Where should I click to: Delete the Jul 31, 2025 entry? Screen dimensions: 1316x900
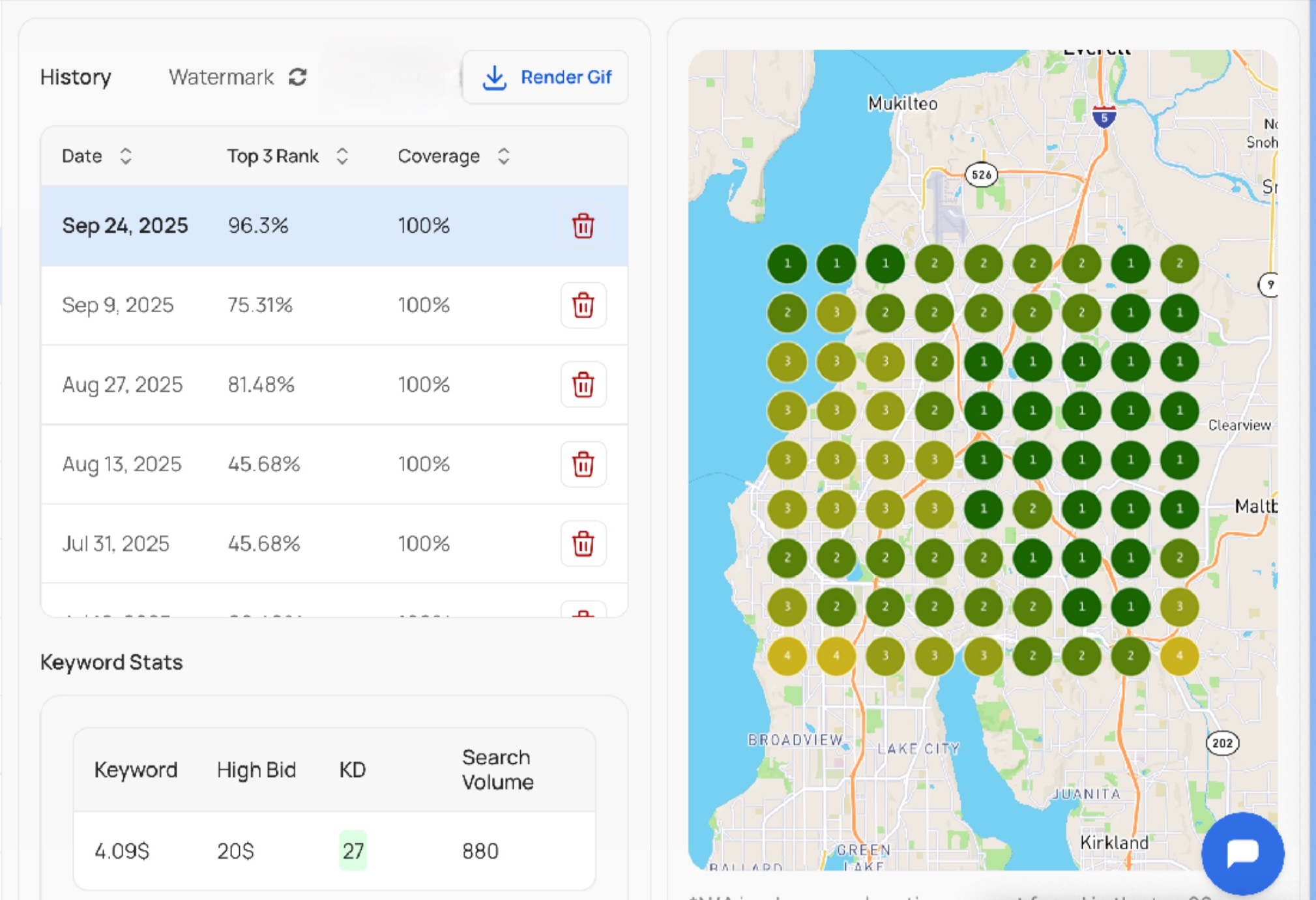[583, 544]
